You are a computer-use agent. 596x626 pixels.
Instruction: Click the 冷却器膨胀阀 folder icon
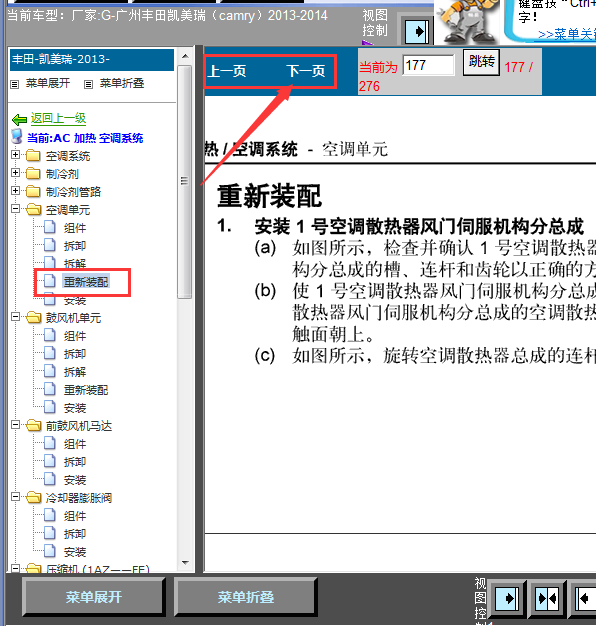(34, 497)
